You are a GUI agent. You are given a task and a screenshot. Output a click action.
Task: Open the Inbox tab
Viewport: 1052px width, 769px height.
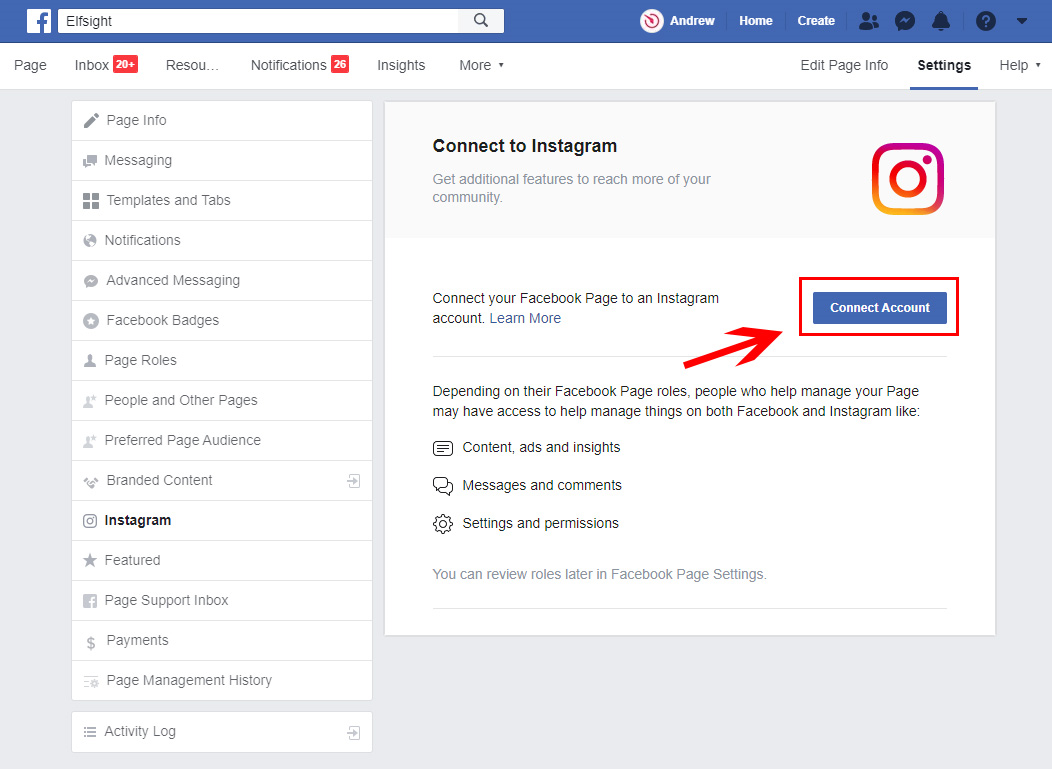[x=106, y=65]
